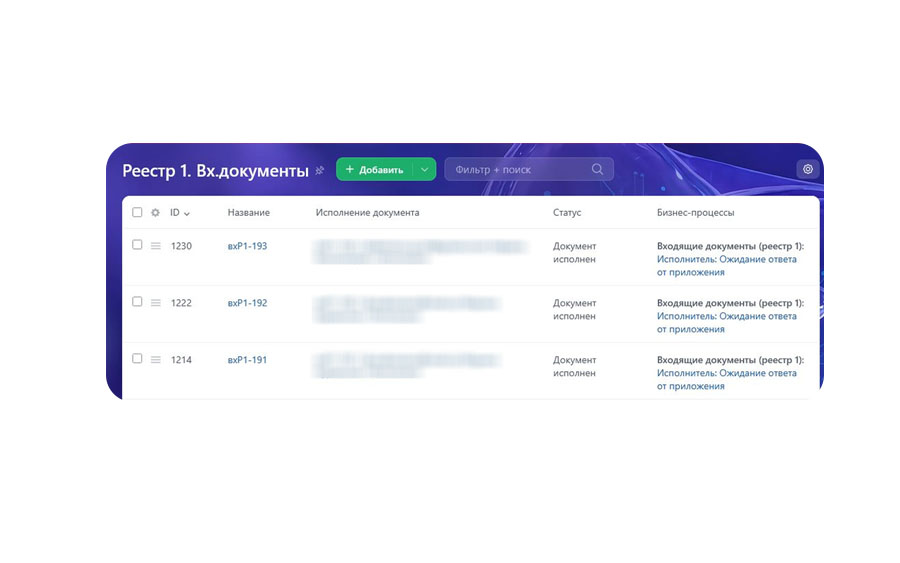Image resolution: width=900 pixels, height=563 pixels.
Task: Open the business process link in row 1222
Action: (727, 323)
